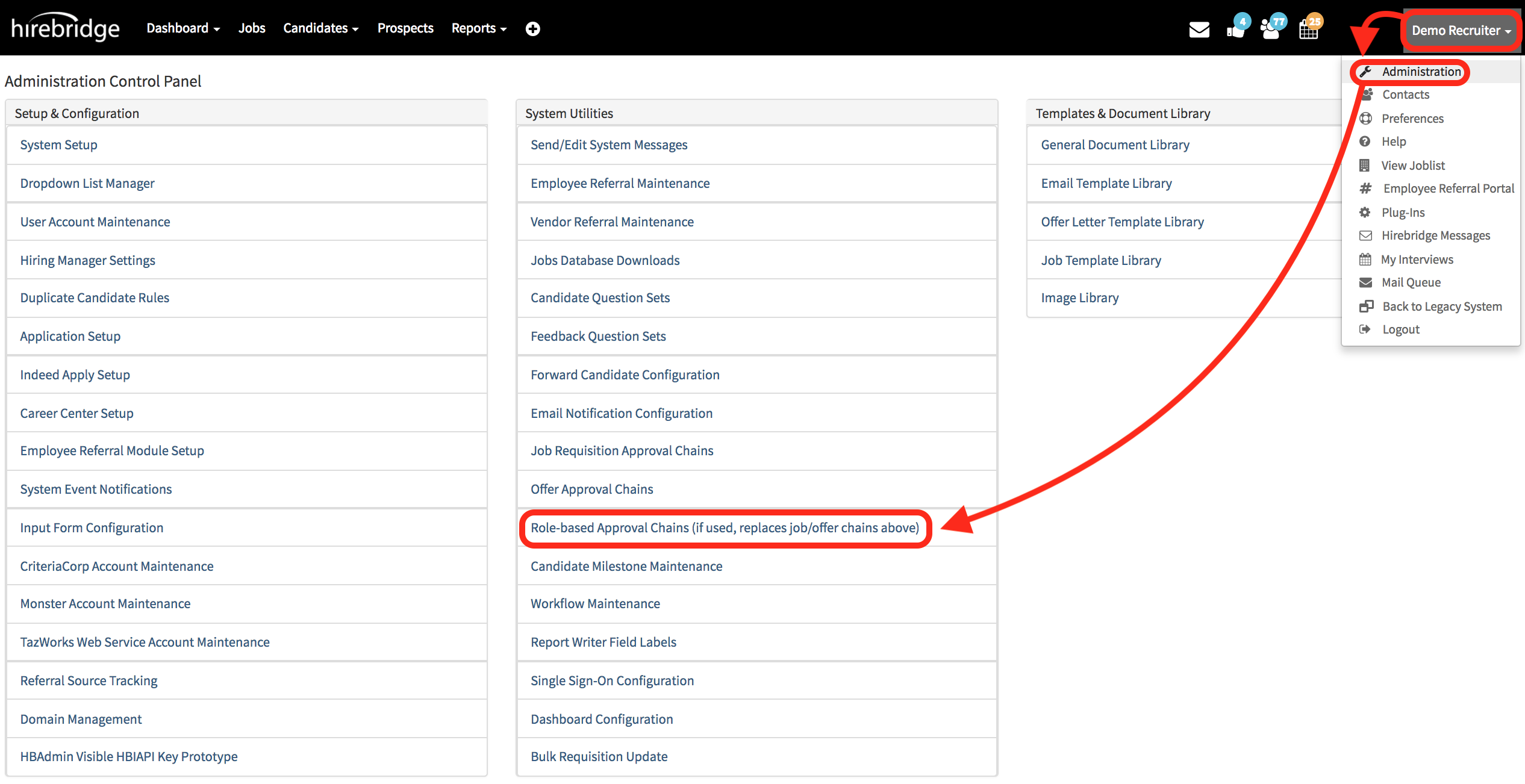Select Administration from the user menu
Viewport: 1525px width, 784px height.
point(1421,72)
